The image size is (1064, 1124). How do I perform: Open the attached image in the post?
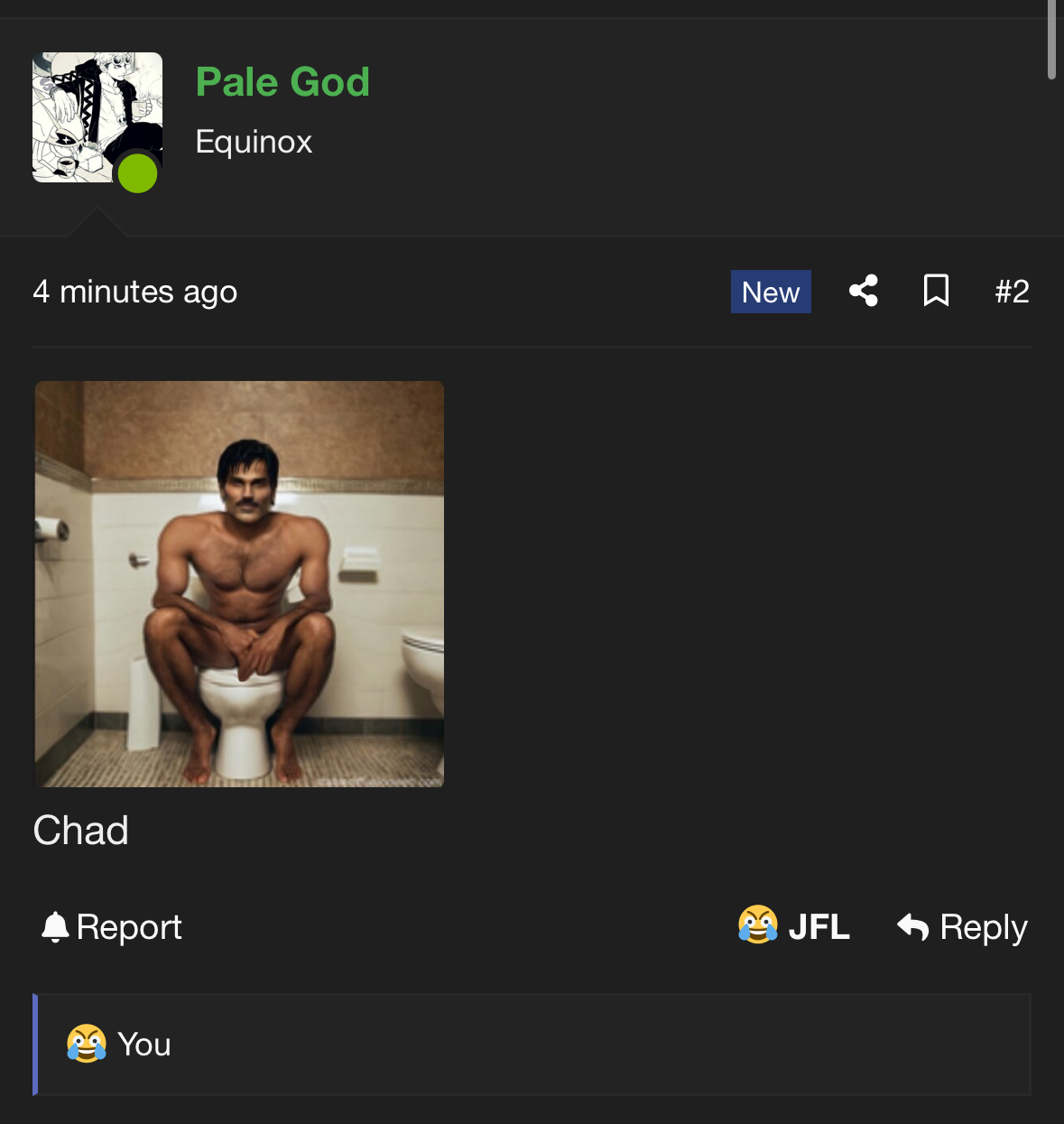tap(239, 584)
